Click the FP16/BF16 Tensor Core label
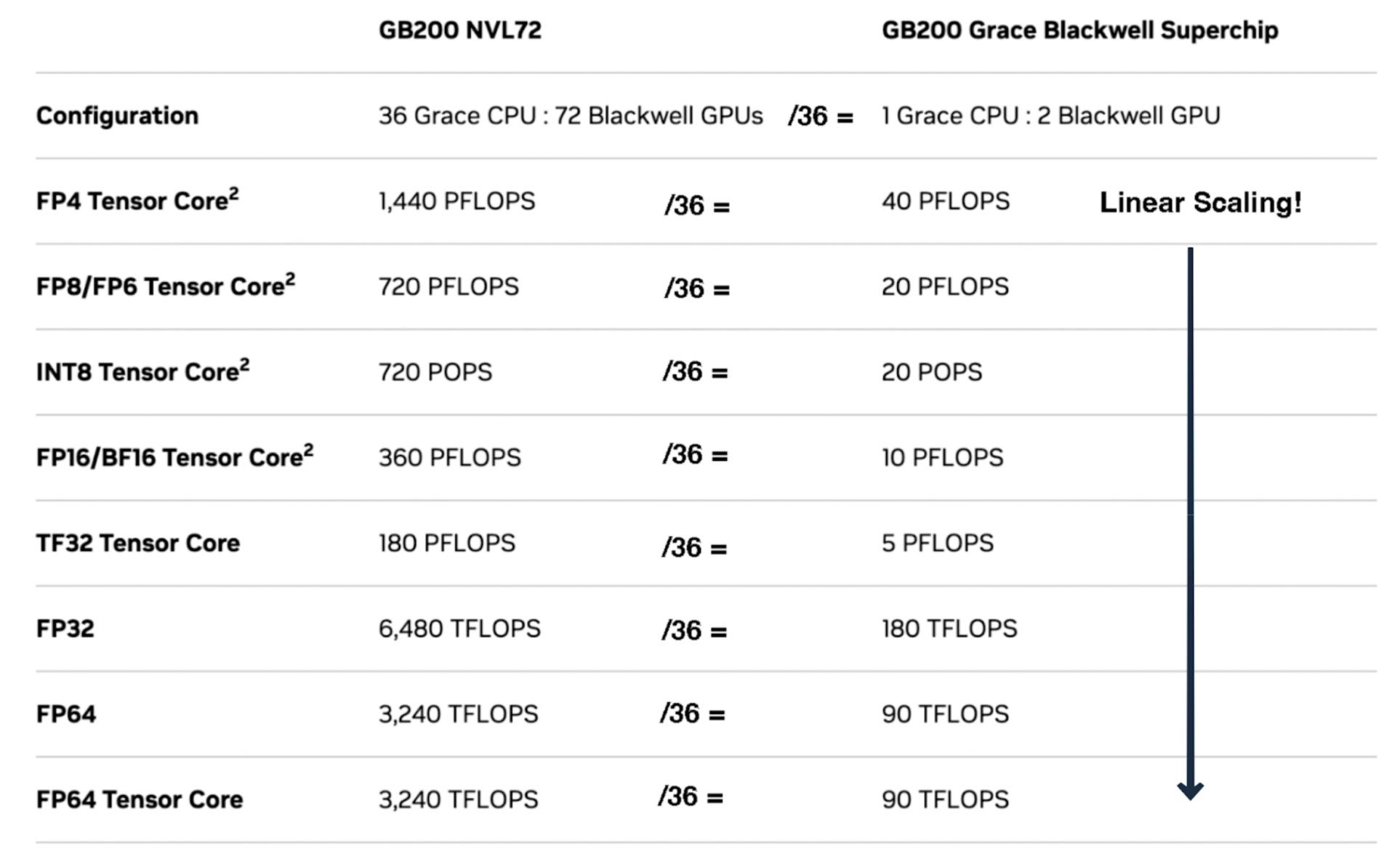 tap(174, 456)
